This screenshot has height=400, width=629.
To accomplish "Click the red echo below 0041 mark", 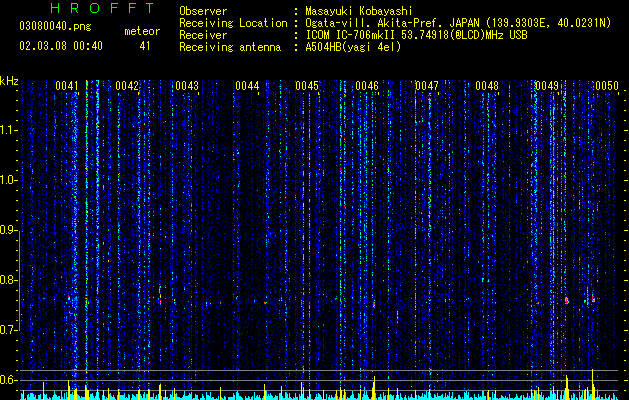I will [69, 297].
